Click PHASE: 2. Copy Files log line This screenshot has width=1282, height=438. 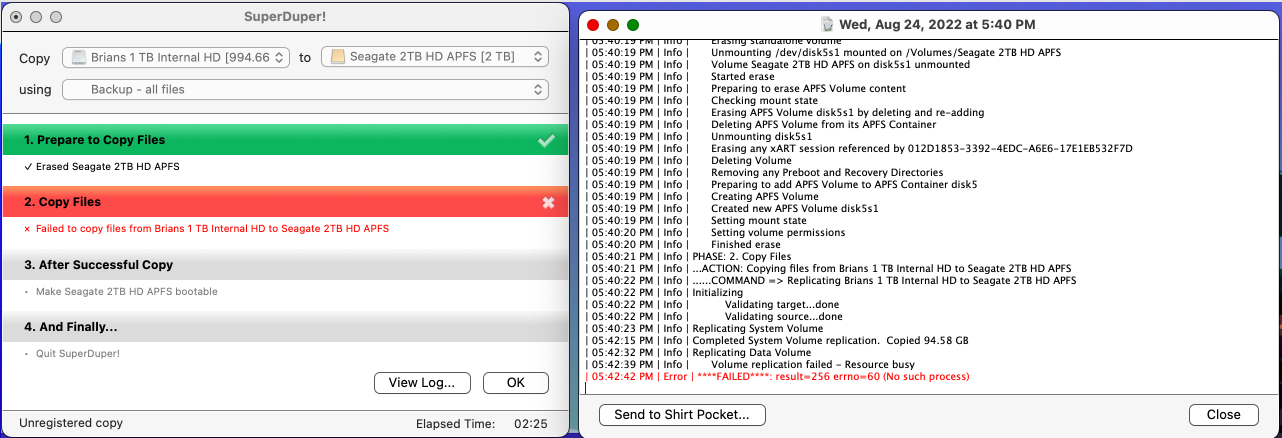pyautogui.click(x=687, y=257)
